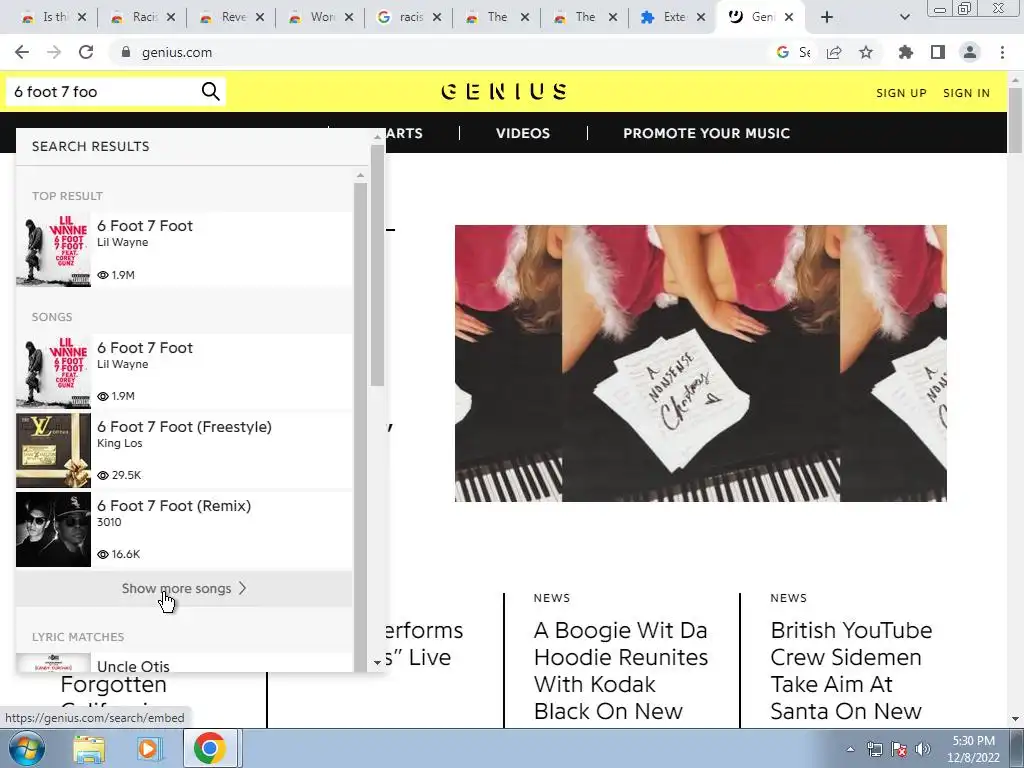Screen dimensions: 1024x768
Task: Click the browser back arrow
Action: [x=22, y=52]
